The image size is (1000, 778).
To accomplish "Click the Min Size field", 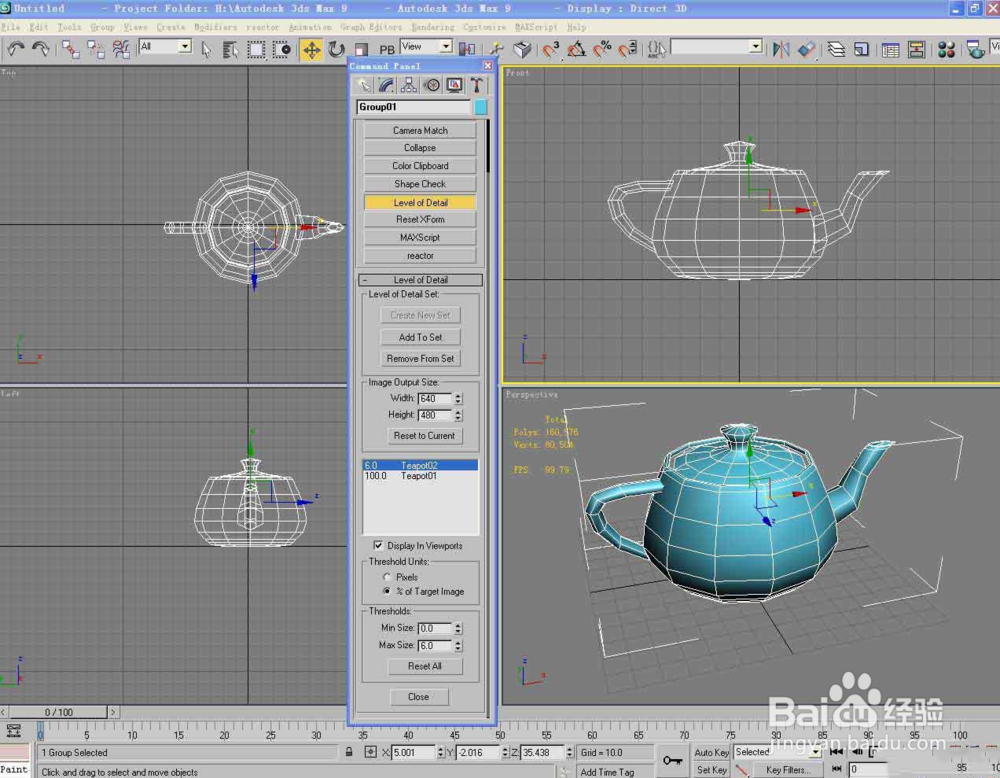I will coord(435,629).
